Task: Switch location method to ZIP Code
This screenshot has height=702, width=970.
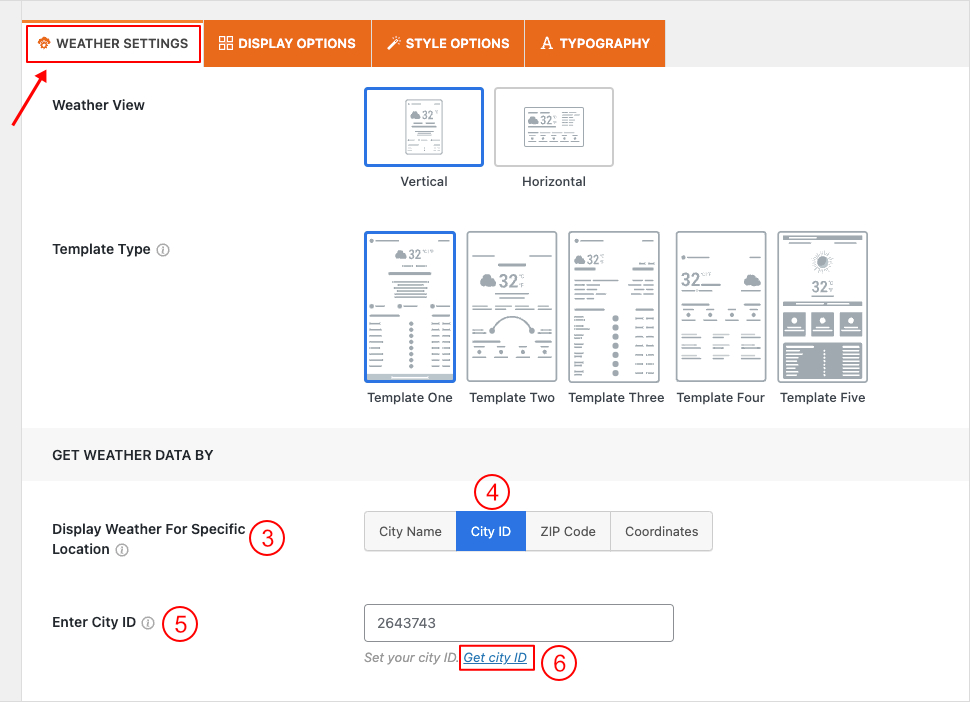Action: click(567, 532)
